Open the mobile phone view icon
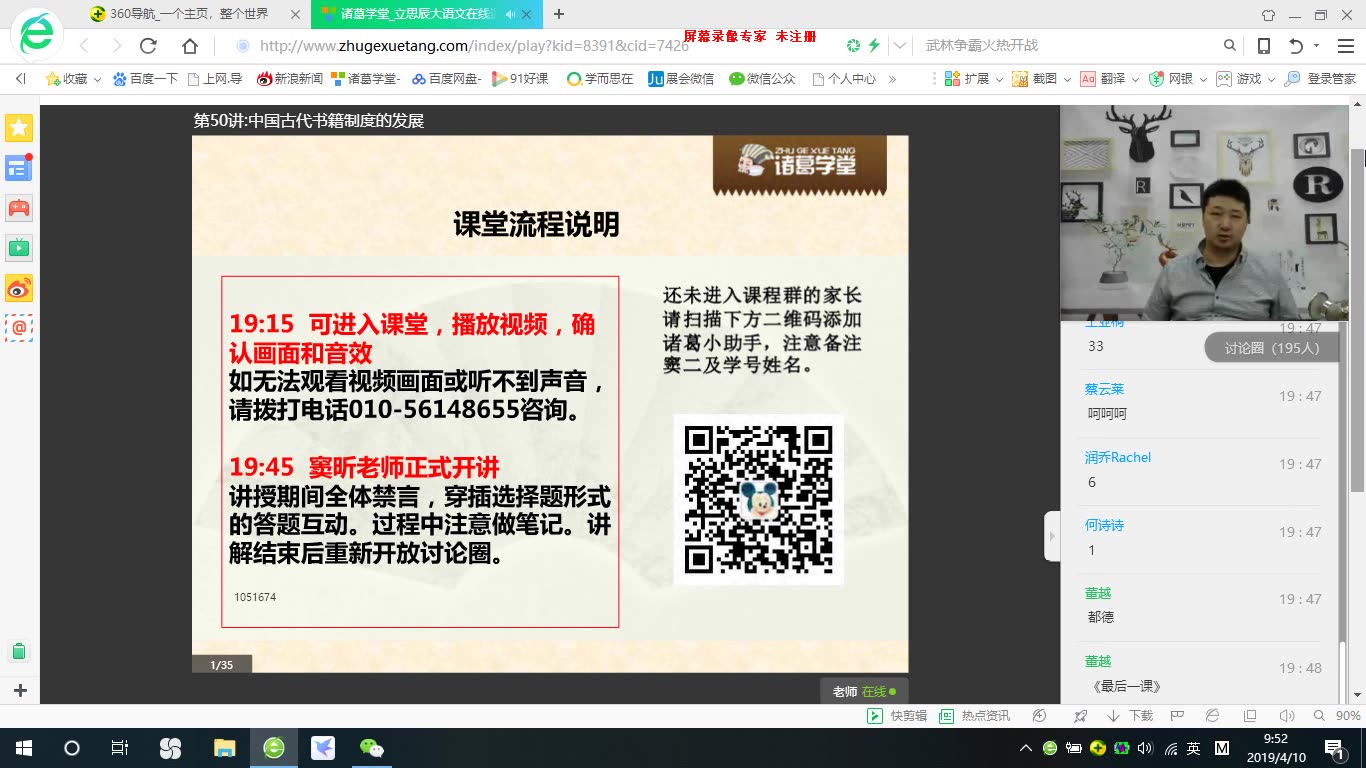Image resolution: width=1366 pixels, height=768 pixels. coord(1264,46)
